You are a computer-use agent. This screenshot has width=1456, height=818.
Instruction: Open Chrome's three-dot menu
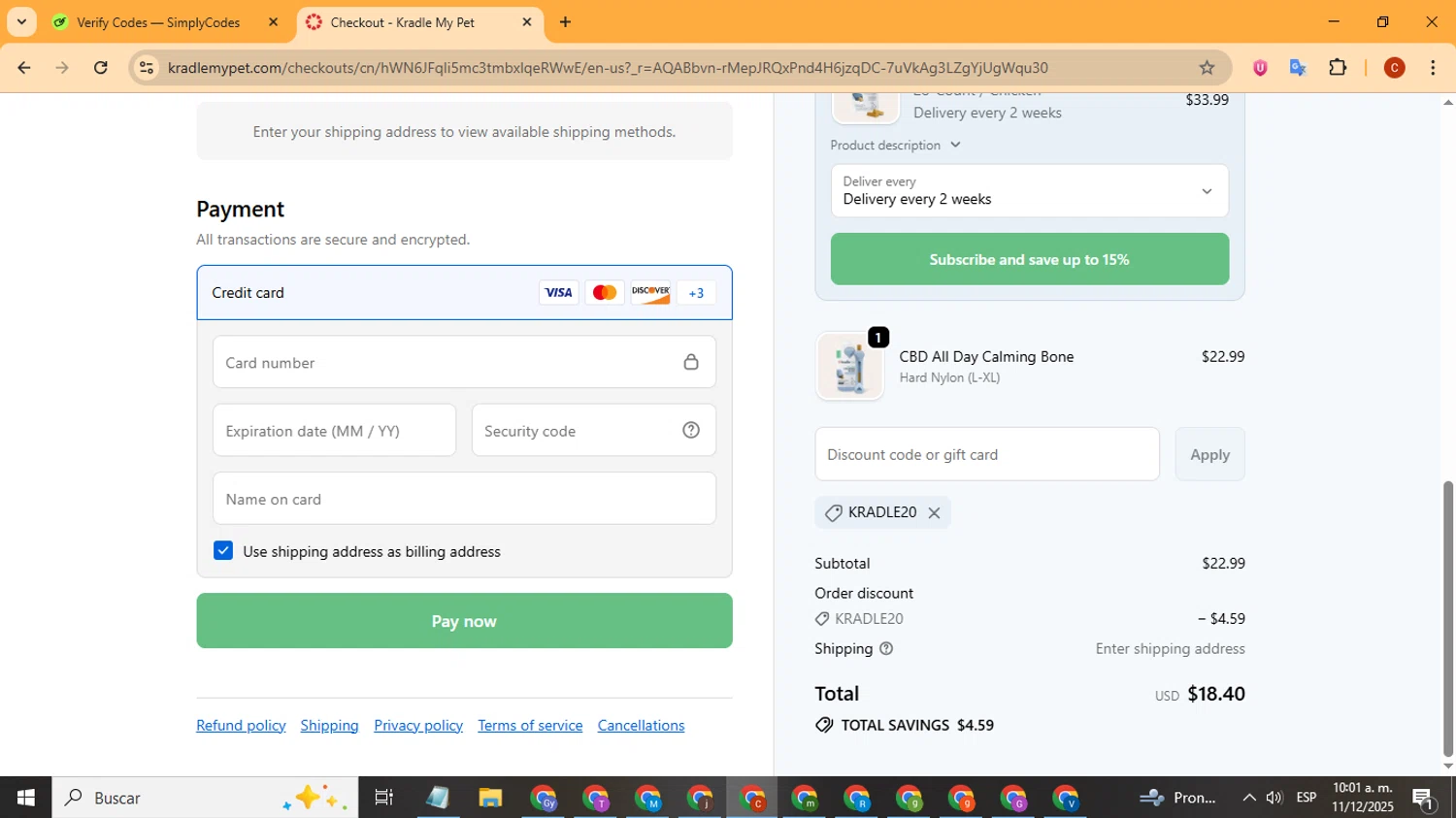1433,67
